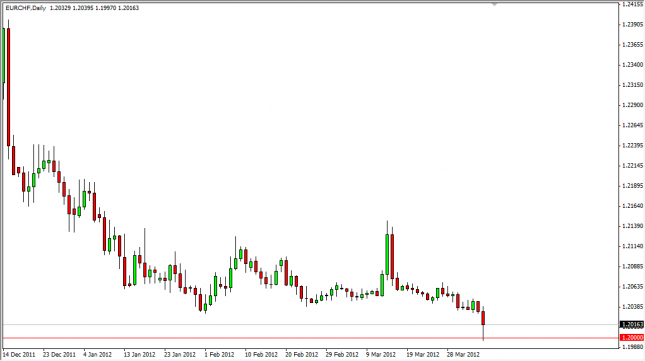Screen dimensions: 645x361
Task: Click the 1.22145 price axis label
Action: click(633, 166)
